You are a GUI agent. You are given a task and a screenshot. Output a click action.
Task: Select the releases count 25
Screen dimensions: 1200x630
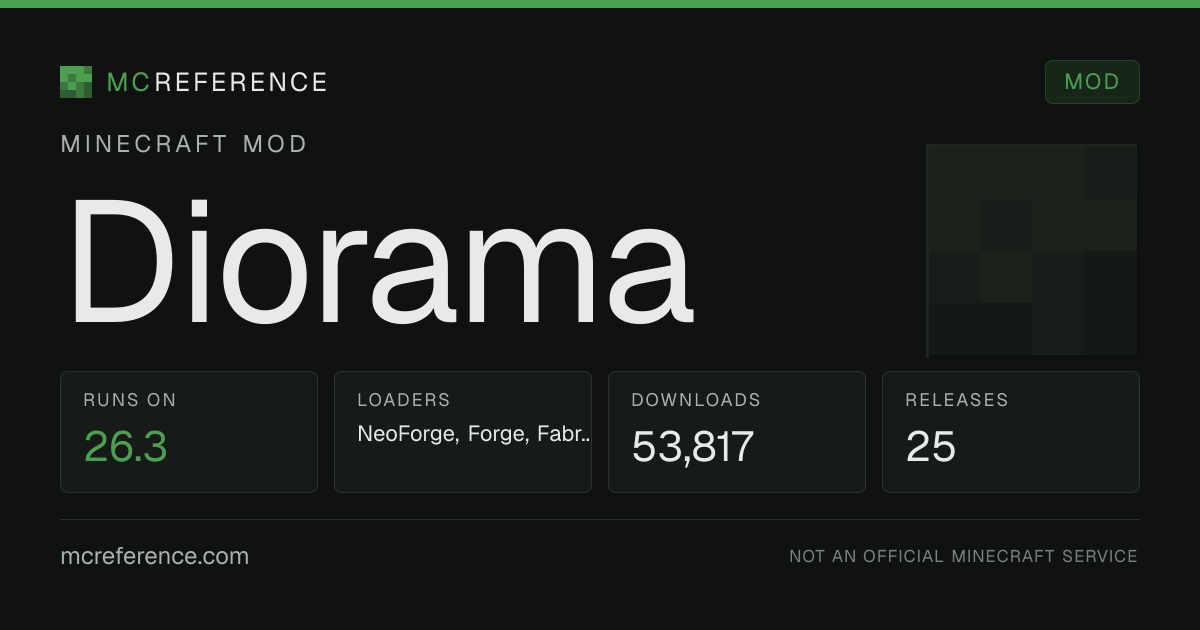coord(931,446)
